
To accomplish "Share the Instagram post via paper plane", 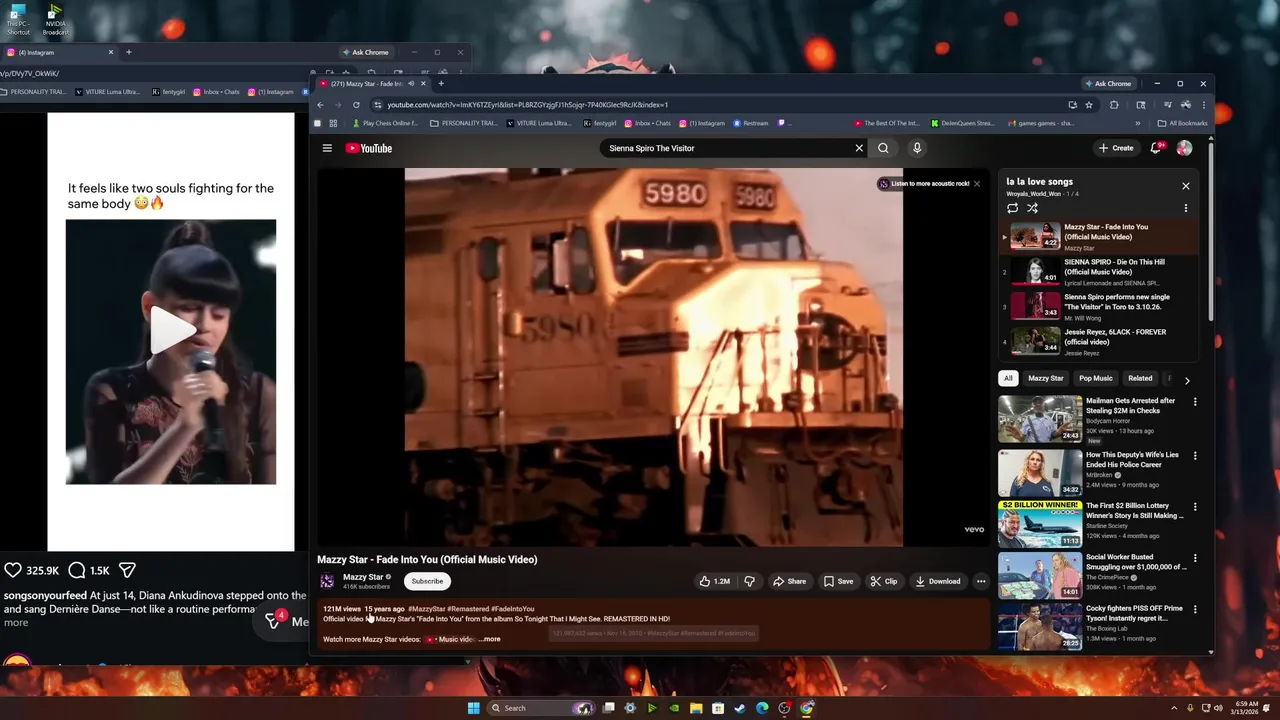I will pyautogui.click(x=127, y=570).
